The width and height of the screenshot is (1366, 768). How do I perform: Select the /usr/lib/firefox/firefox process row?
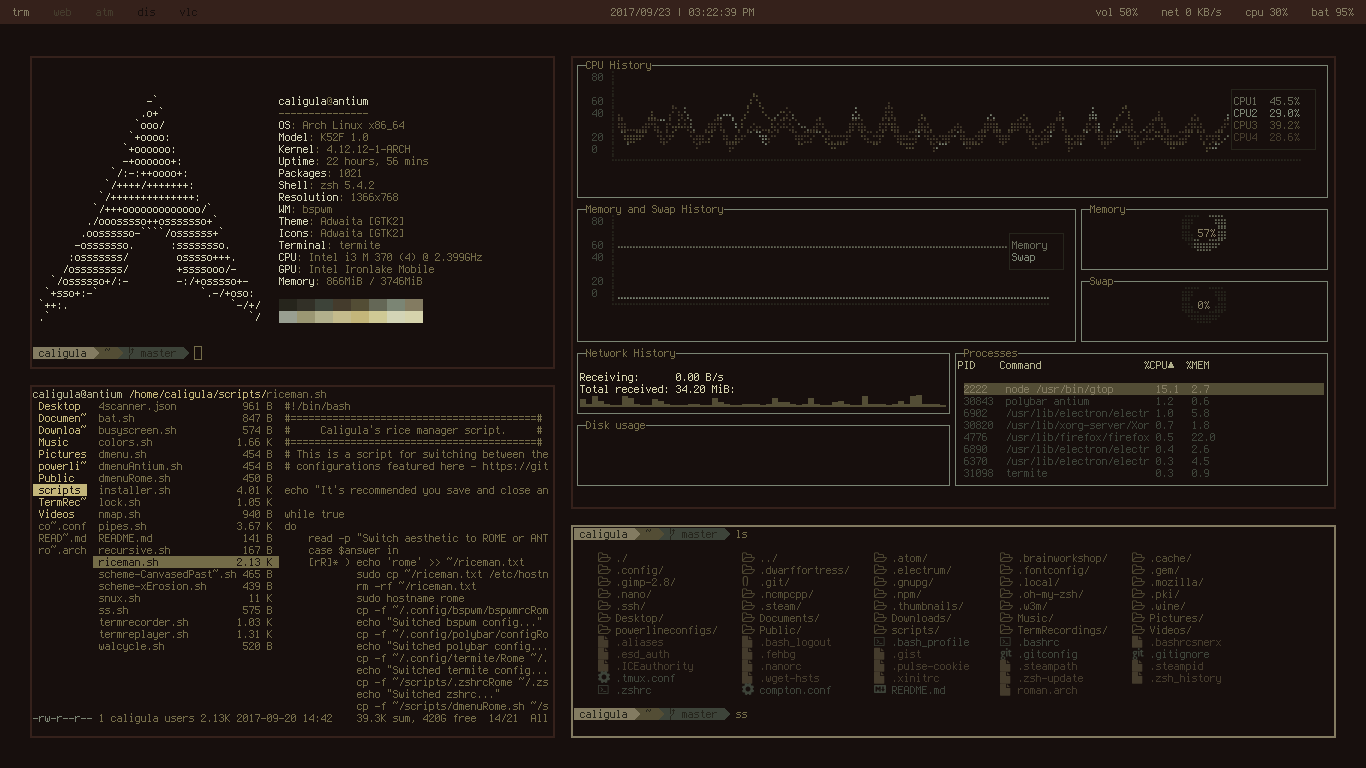(x=1143, y=437)
